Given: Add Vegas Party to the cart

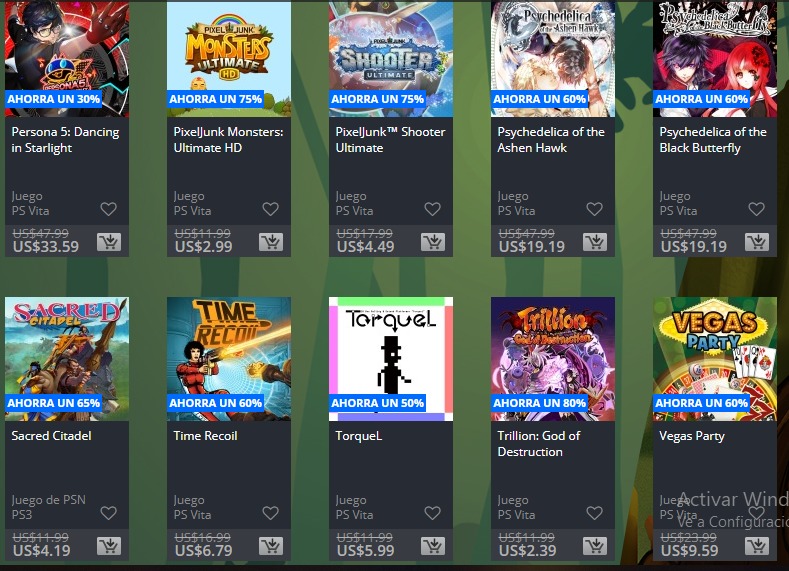Looking at the screenshot, I should pyautogui.click(x=757, y=546).
